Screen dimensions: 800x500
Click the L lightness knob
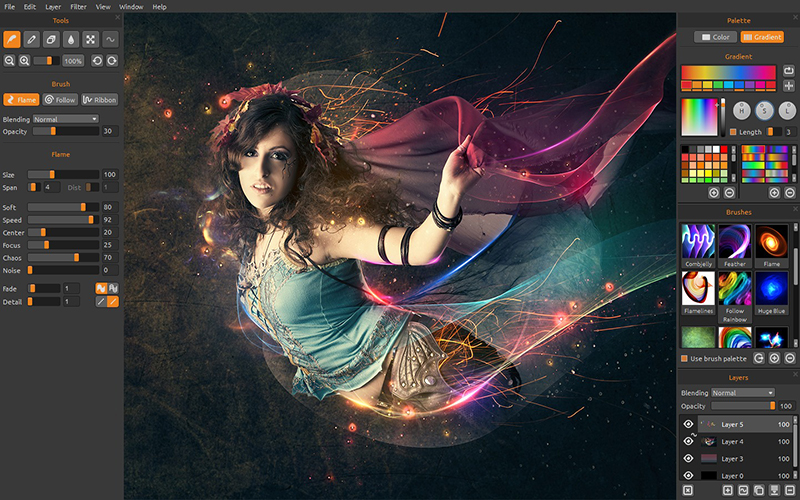click(787, 110)
